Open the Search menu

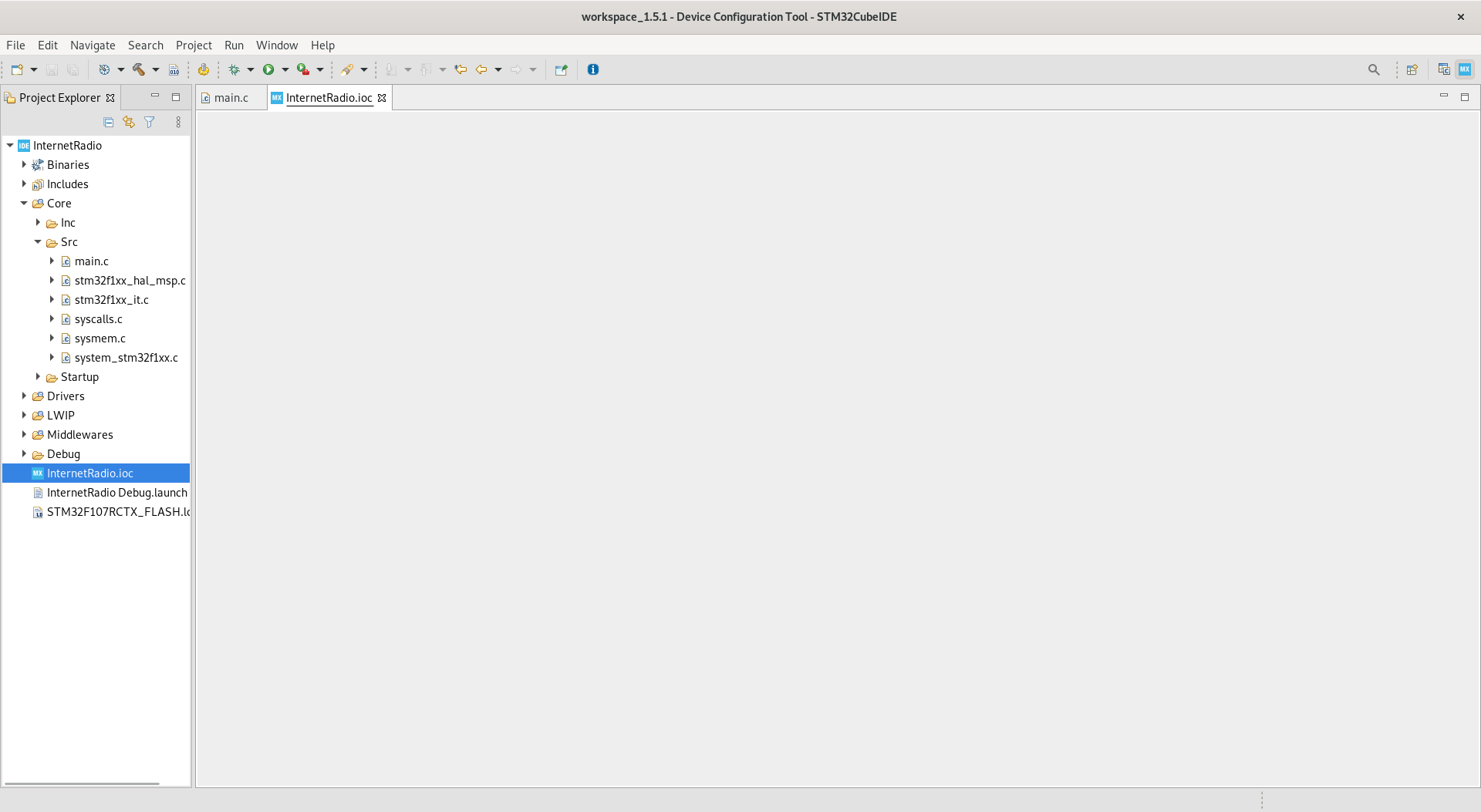click(146, 45)
